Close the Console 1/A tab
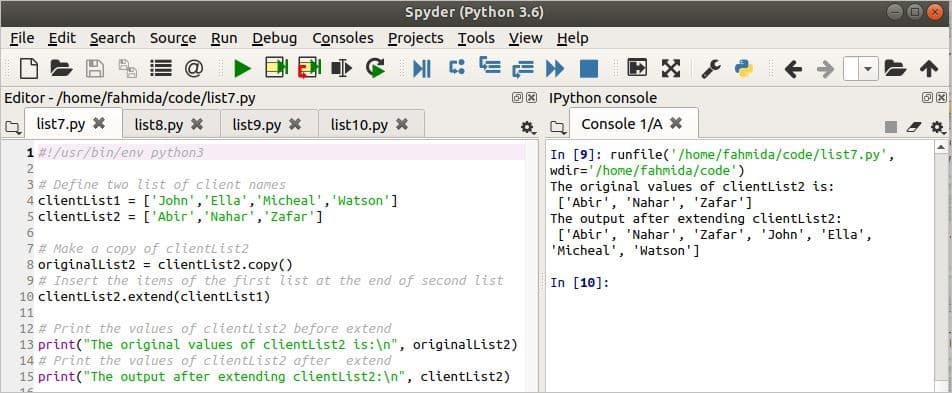The height and width of the screenshot is (393, 952). 676,123
